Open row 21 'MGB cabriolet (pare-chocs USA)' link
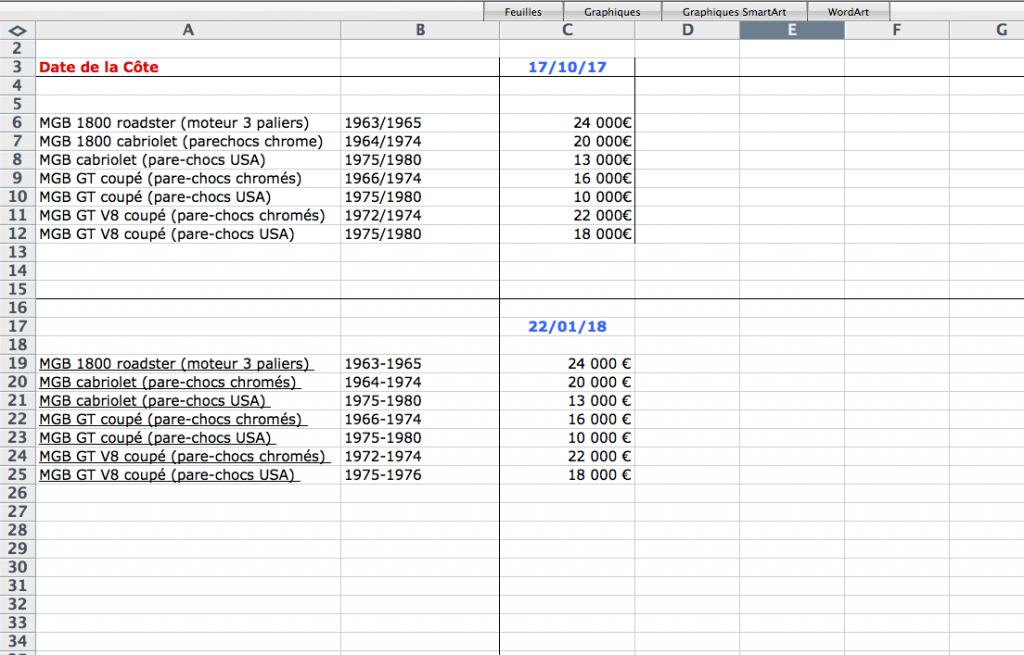 [155, 401]
